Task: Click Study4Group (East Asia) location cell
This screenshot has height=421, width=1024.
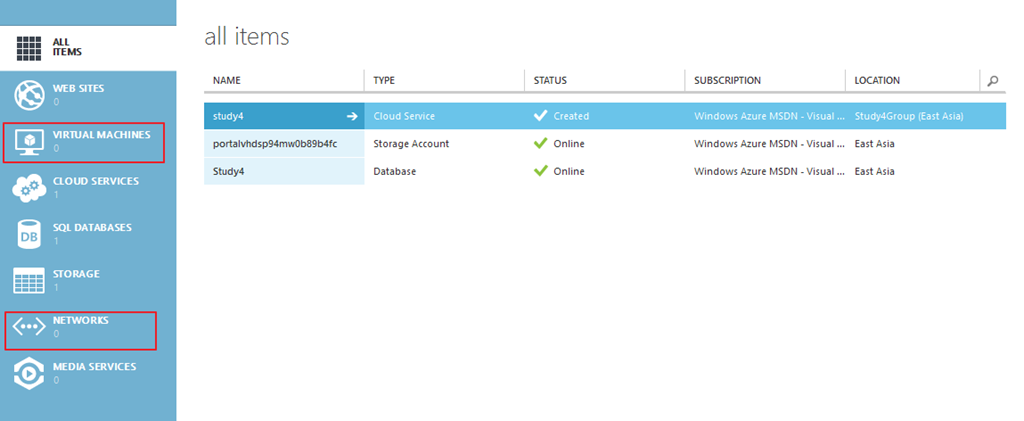Action: click(x=909, y=116)
